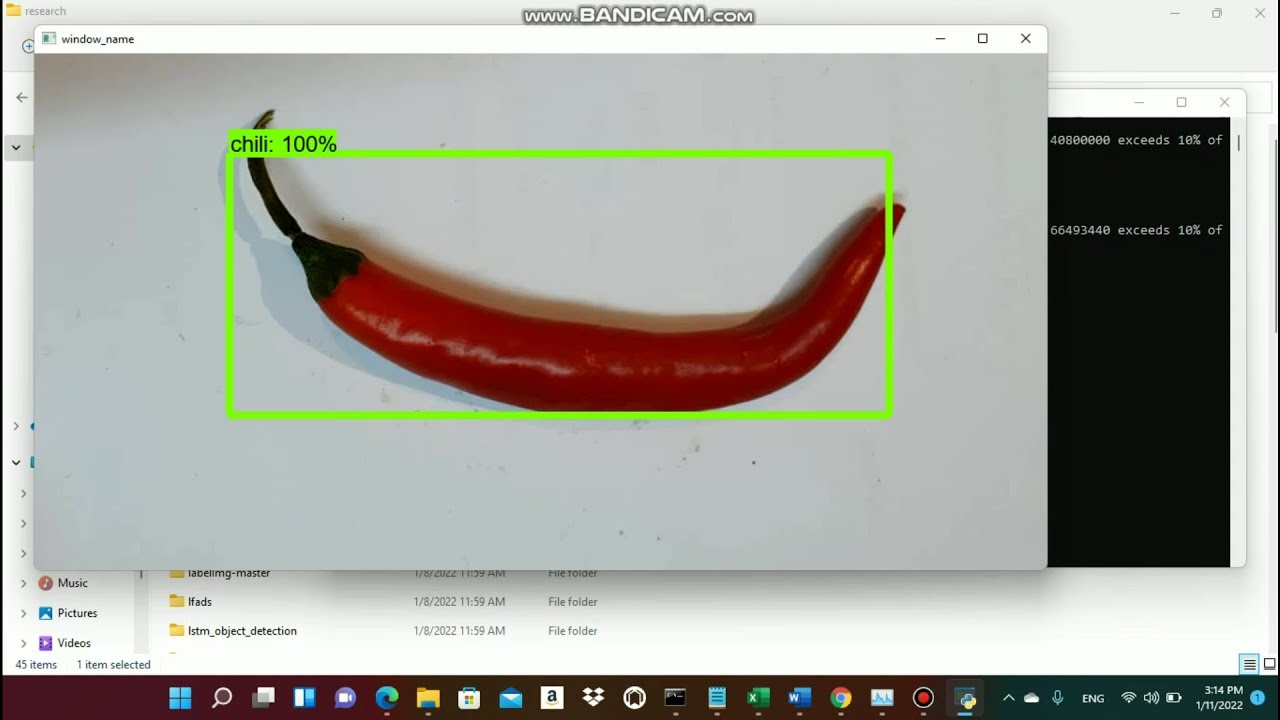Click the Bandicam red record icon
The width and height of the screenshot is (1280, 720).
[x=923, y=697]
